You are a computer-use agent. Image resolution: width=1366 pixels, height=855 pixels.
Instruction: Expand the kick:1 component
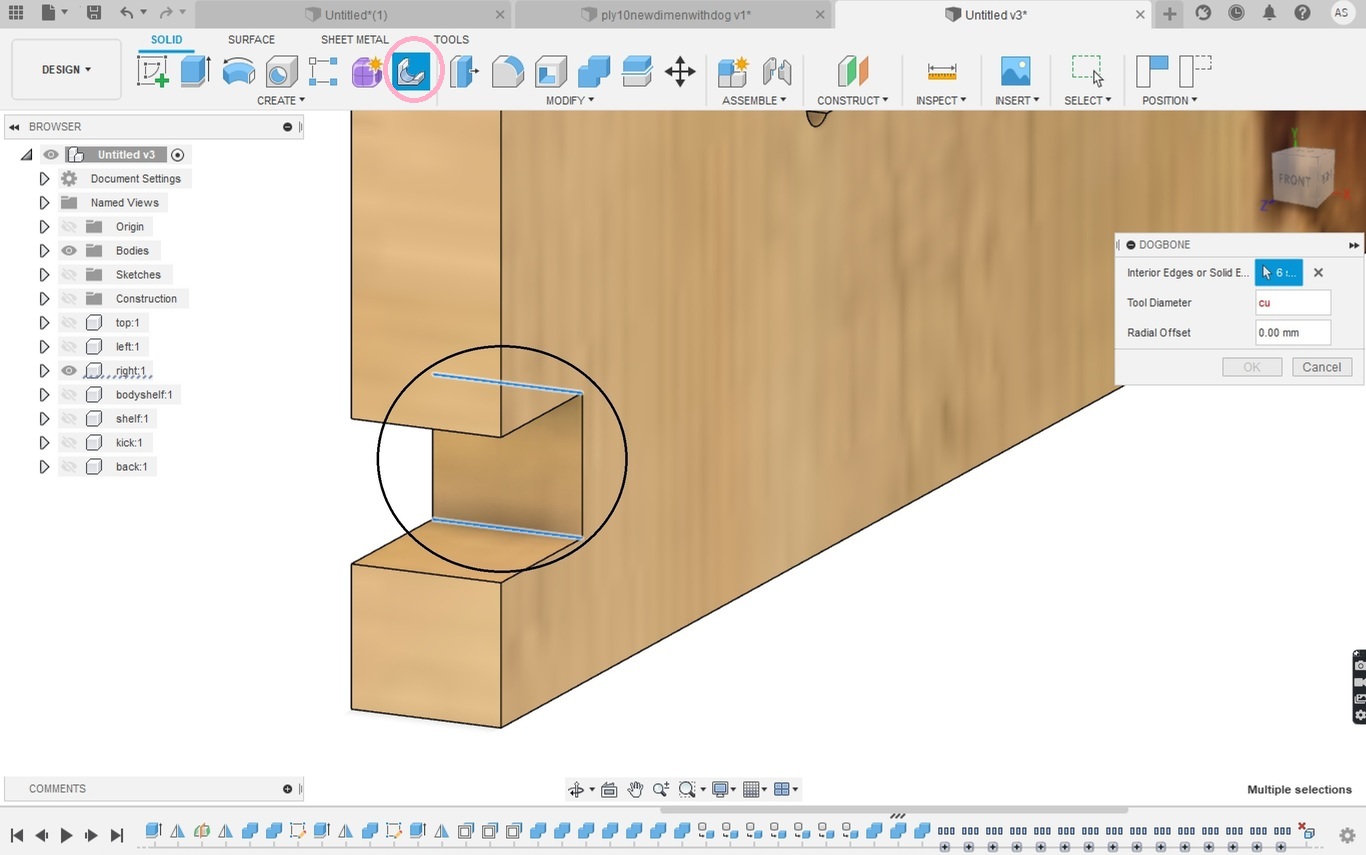44,443
